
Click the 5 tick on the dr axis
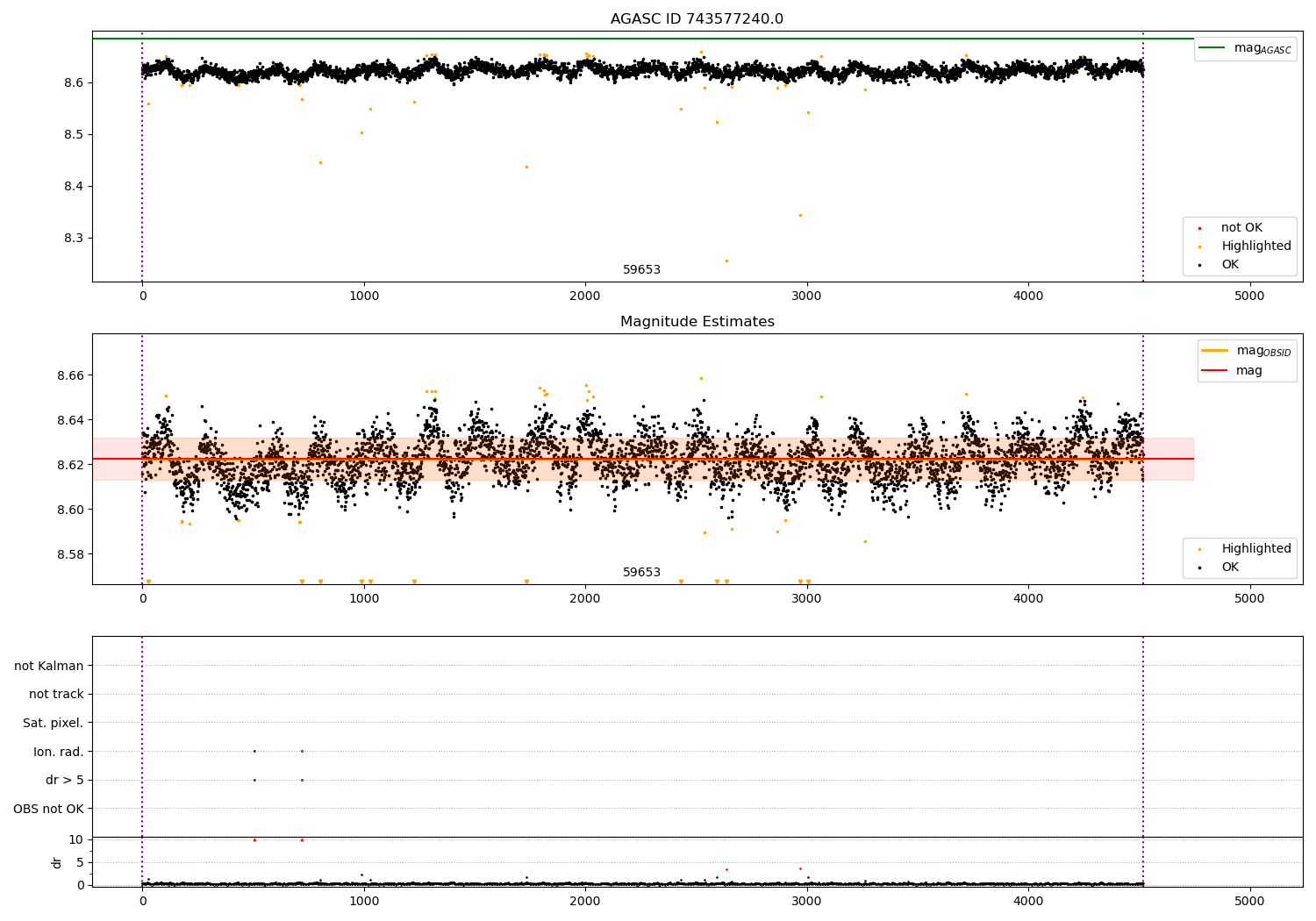(80, 862)
